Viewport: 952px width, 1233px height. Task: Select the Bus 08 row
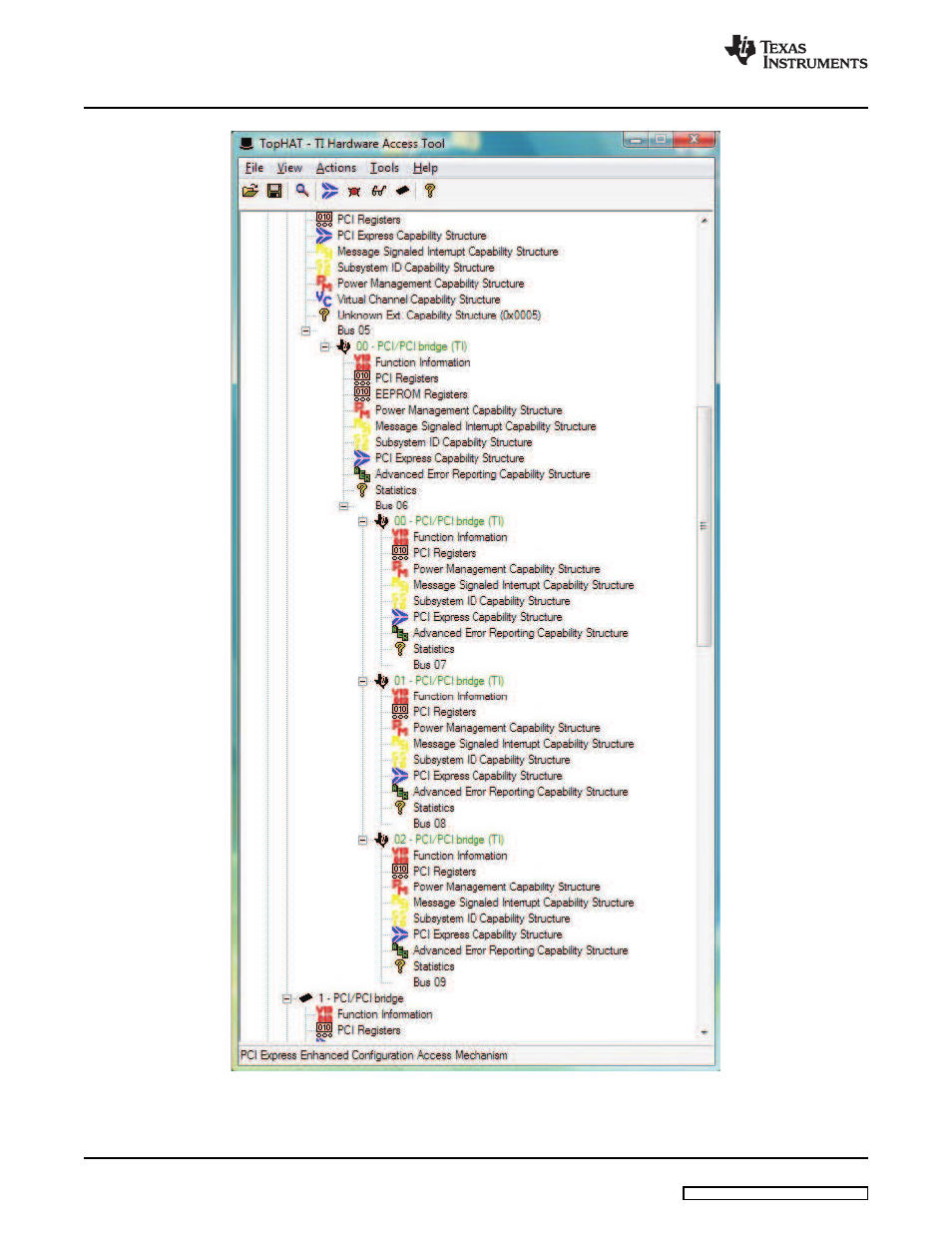coord(430,824)
